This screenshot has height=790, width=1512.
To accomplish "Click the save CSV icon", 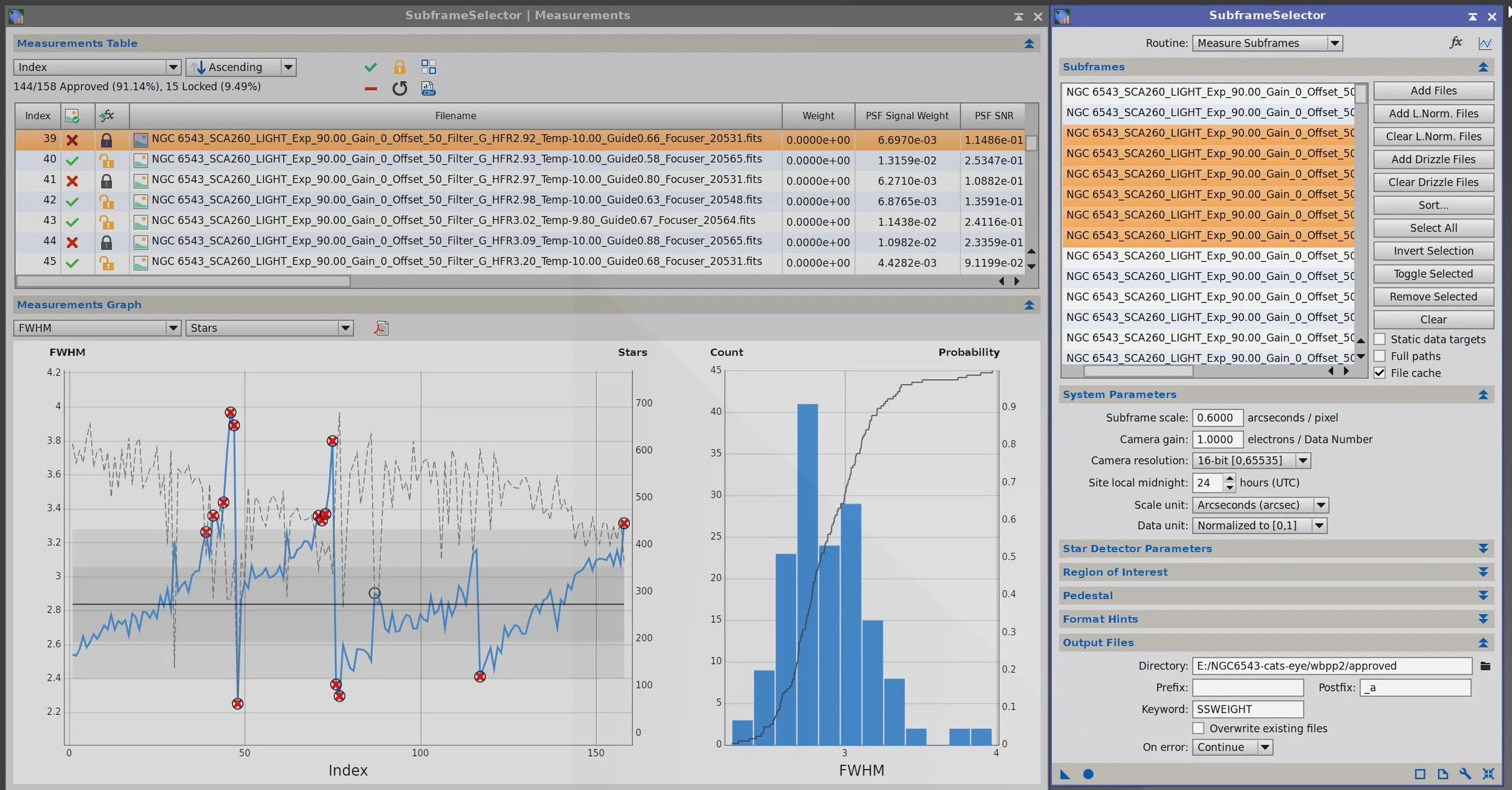I will [428, 89].
